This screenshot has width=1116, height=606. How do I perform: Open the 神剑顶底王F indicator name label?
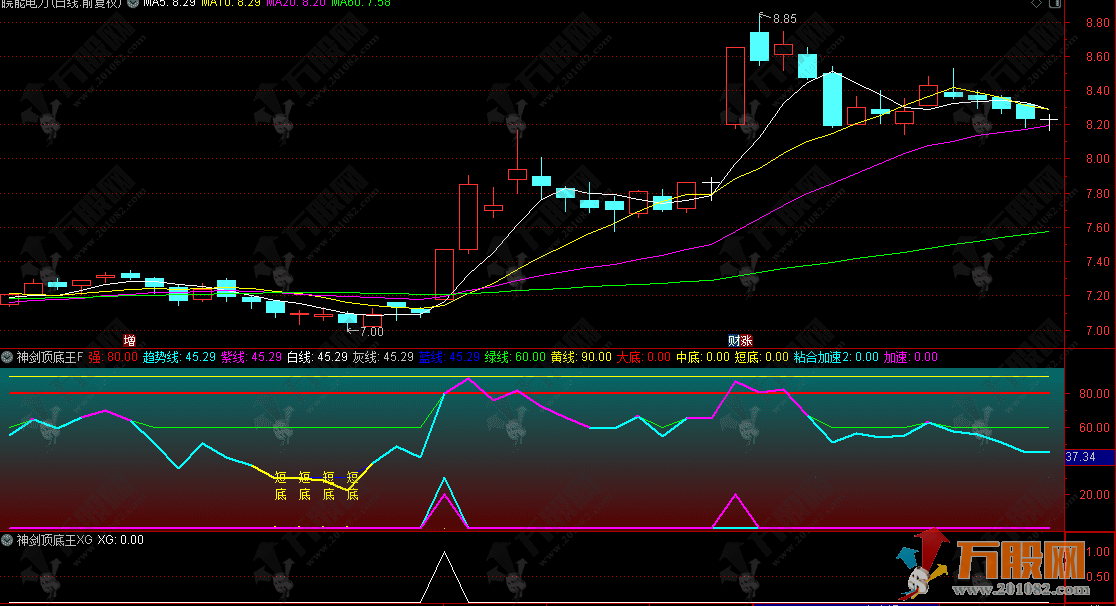[51, 357]
